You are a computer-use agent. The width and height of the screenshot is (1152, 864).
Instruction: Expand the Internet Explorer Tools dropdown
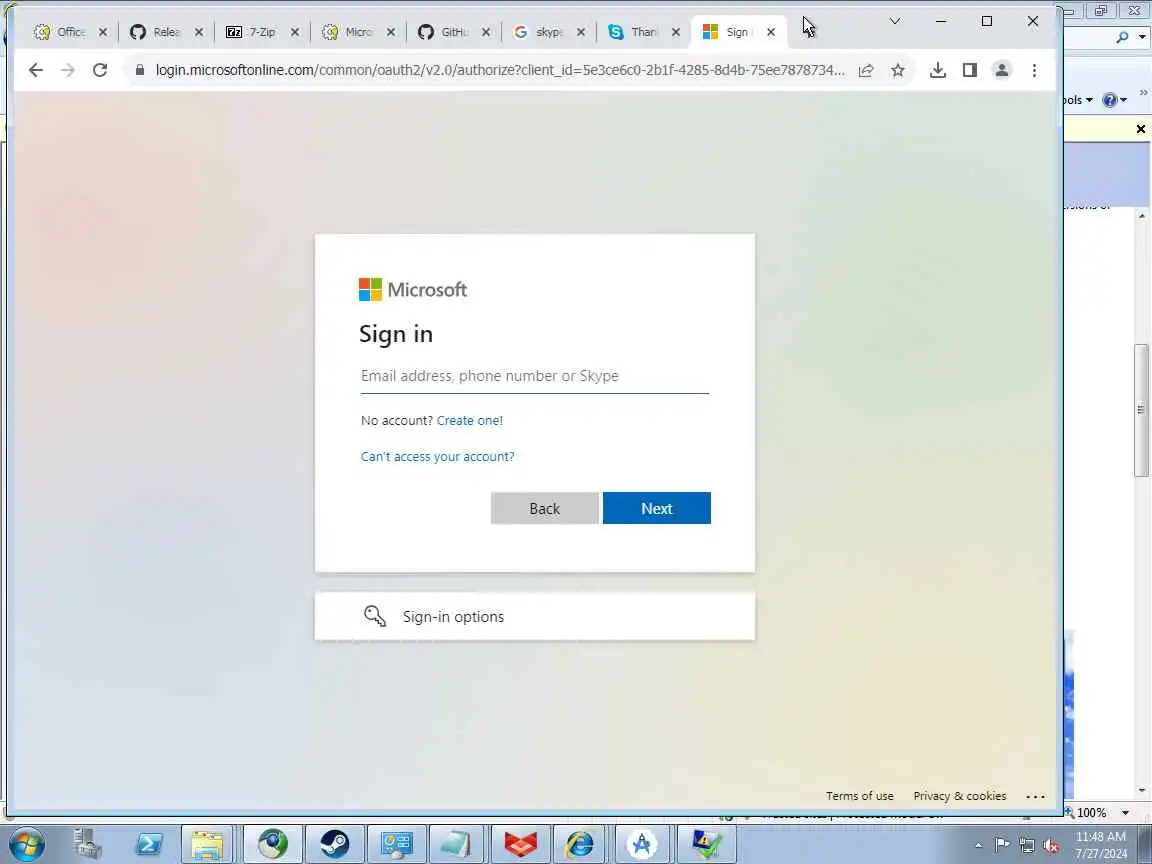coord(1078,100)
